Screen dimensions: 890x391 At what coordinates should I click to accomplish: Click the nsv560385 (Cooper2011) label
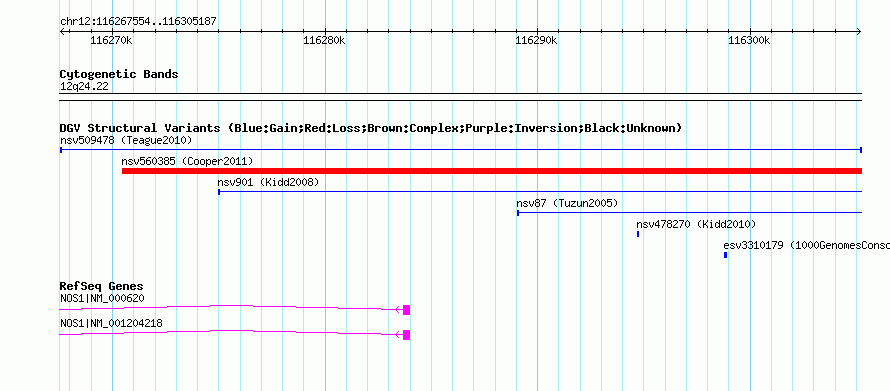point(187,161)
